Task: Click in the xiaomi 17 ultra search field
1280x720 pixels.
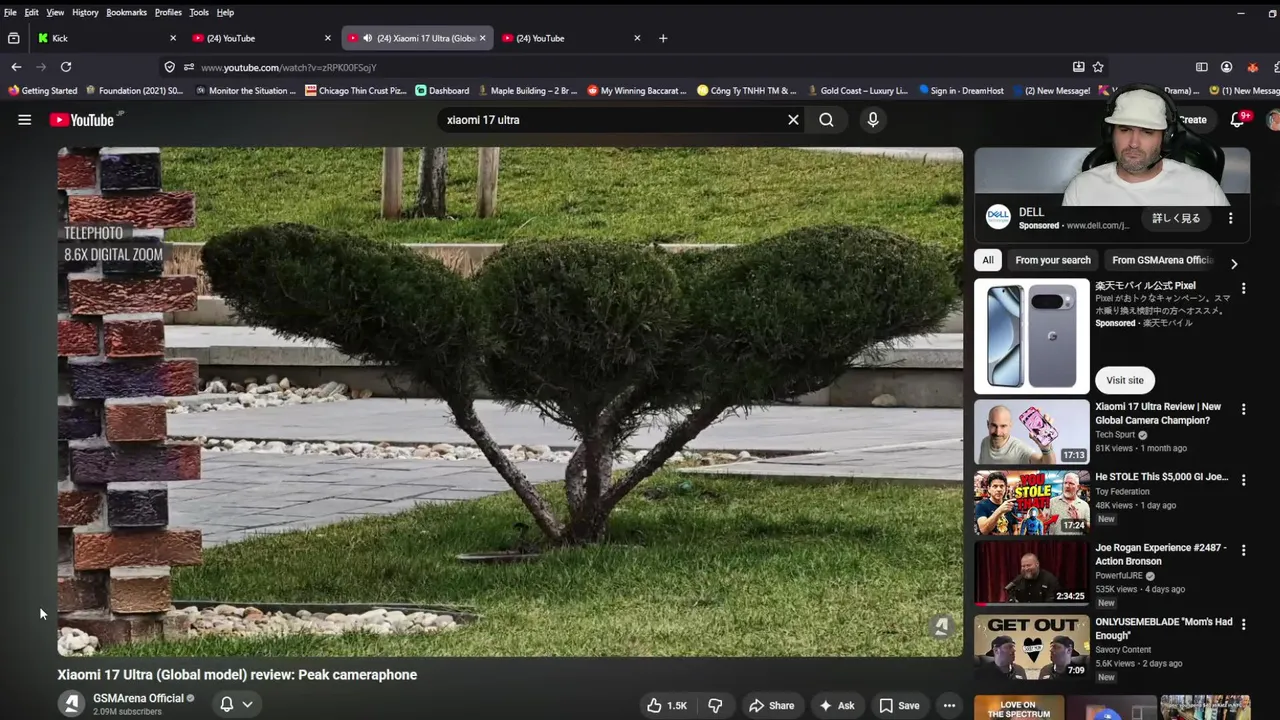Action: point(610,120)
